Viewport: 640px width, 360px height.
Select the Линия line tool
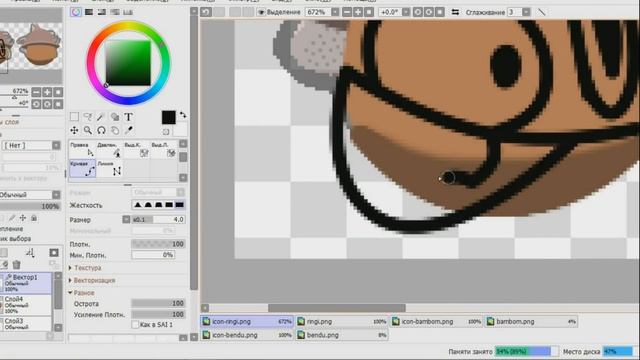[109, 168]
